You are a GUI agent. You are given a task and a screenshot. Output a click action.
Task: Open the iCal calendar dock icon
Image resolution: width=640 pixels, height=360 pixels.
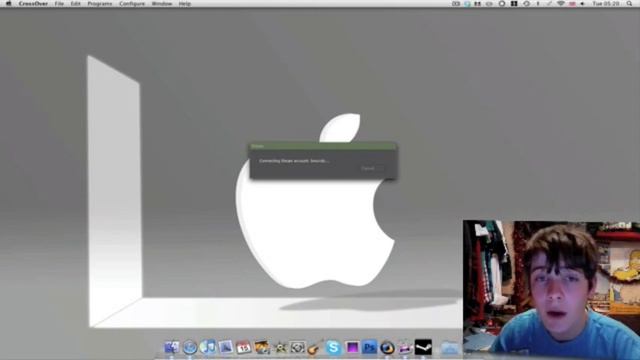point(243,347)
